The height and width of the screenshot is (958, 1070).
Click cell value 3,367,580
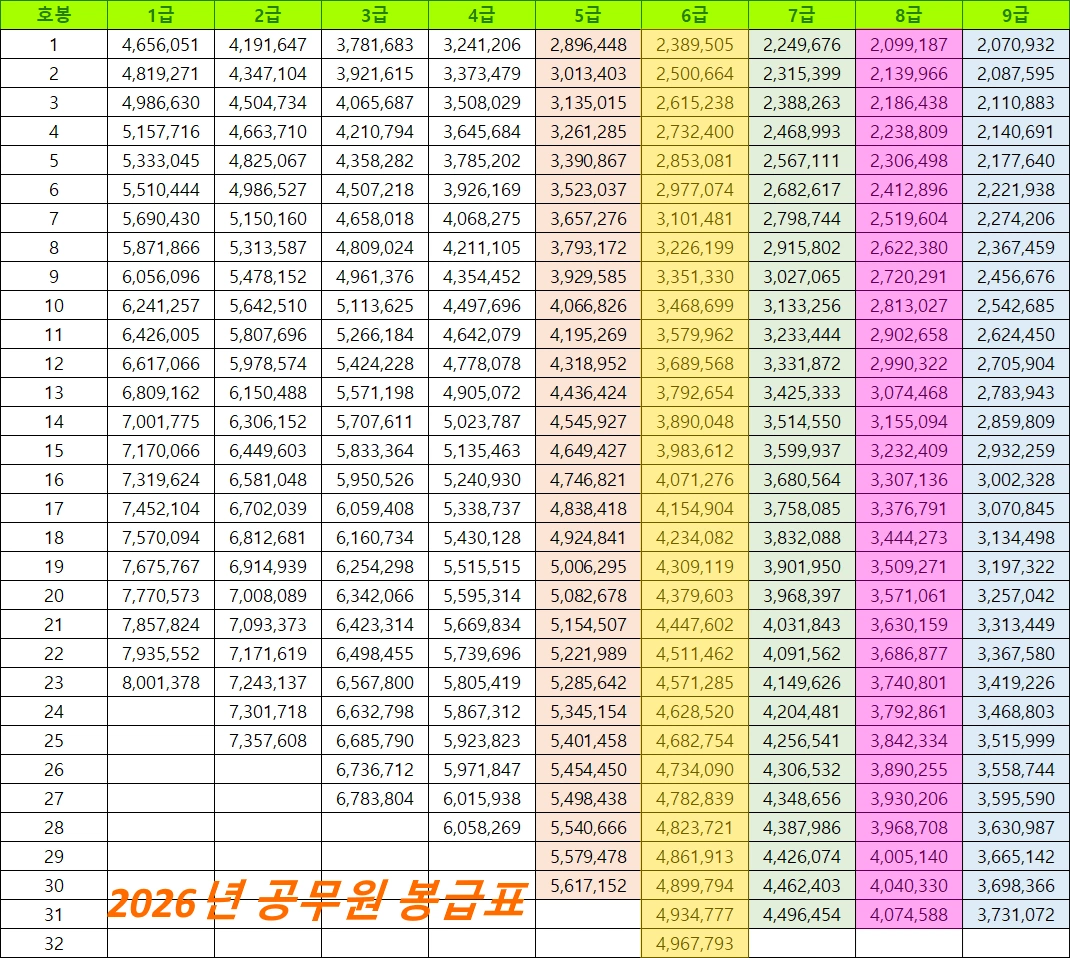point(1016,654)
